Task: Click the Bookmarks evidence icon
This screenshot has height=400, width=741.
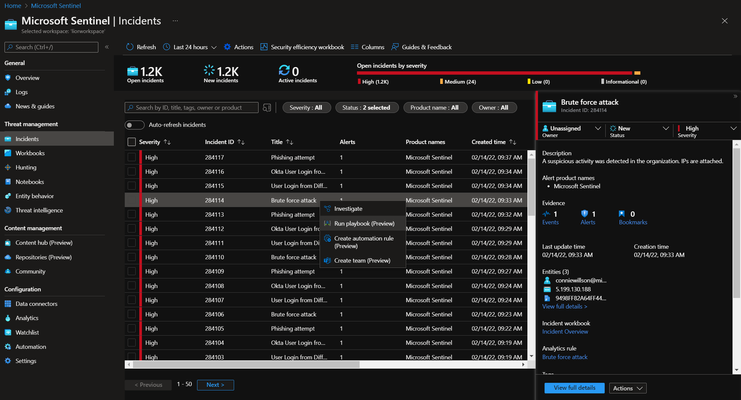Action: pos(622,214)
